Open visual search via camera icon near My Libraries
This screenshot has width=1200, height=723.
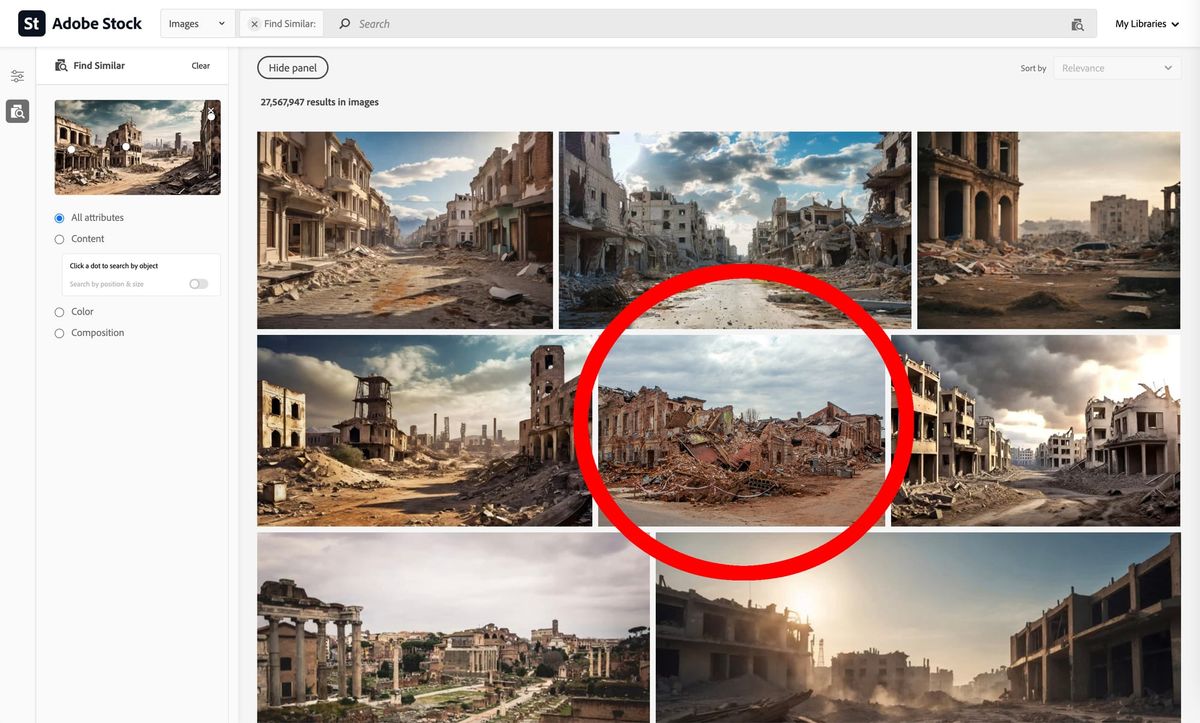coord(1077,22)
